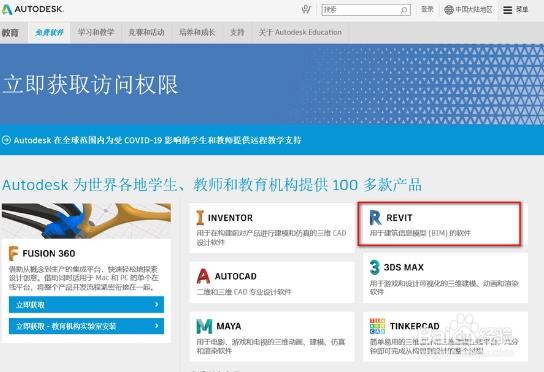Click the globe region icon
The width and height of the screenshot is (544, 372).
(449, 10)
